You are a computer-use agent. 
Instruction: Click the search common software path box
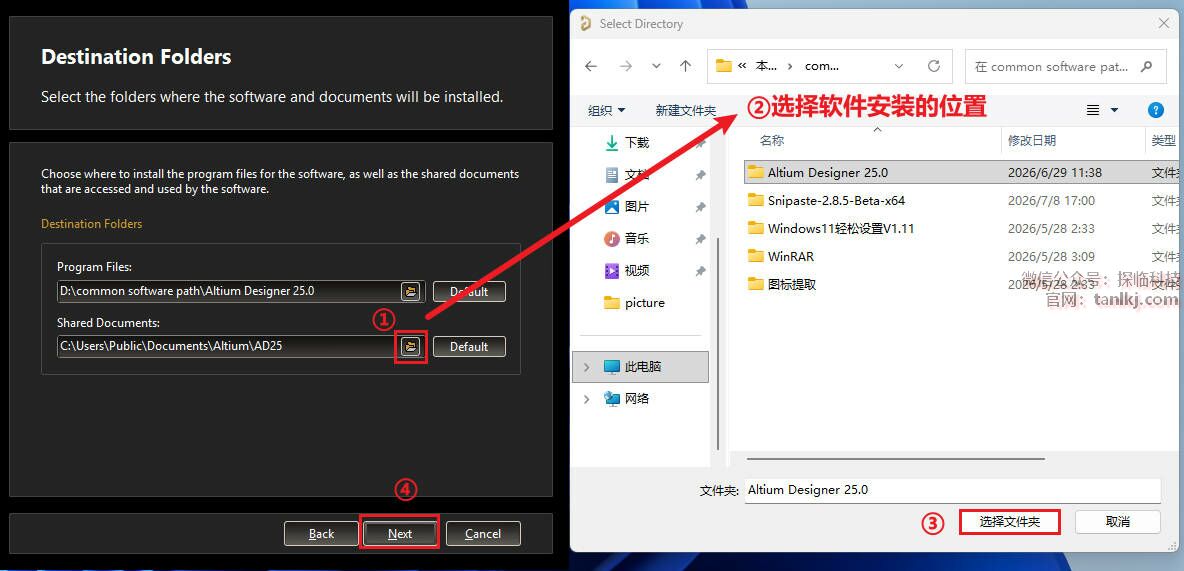coord(1065,66)
